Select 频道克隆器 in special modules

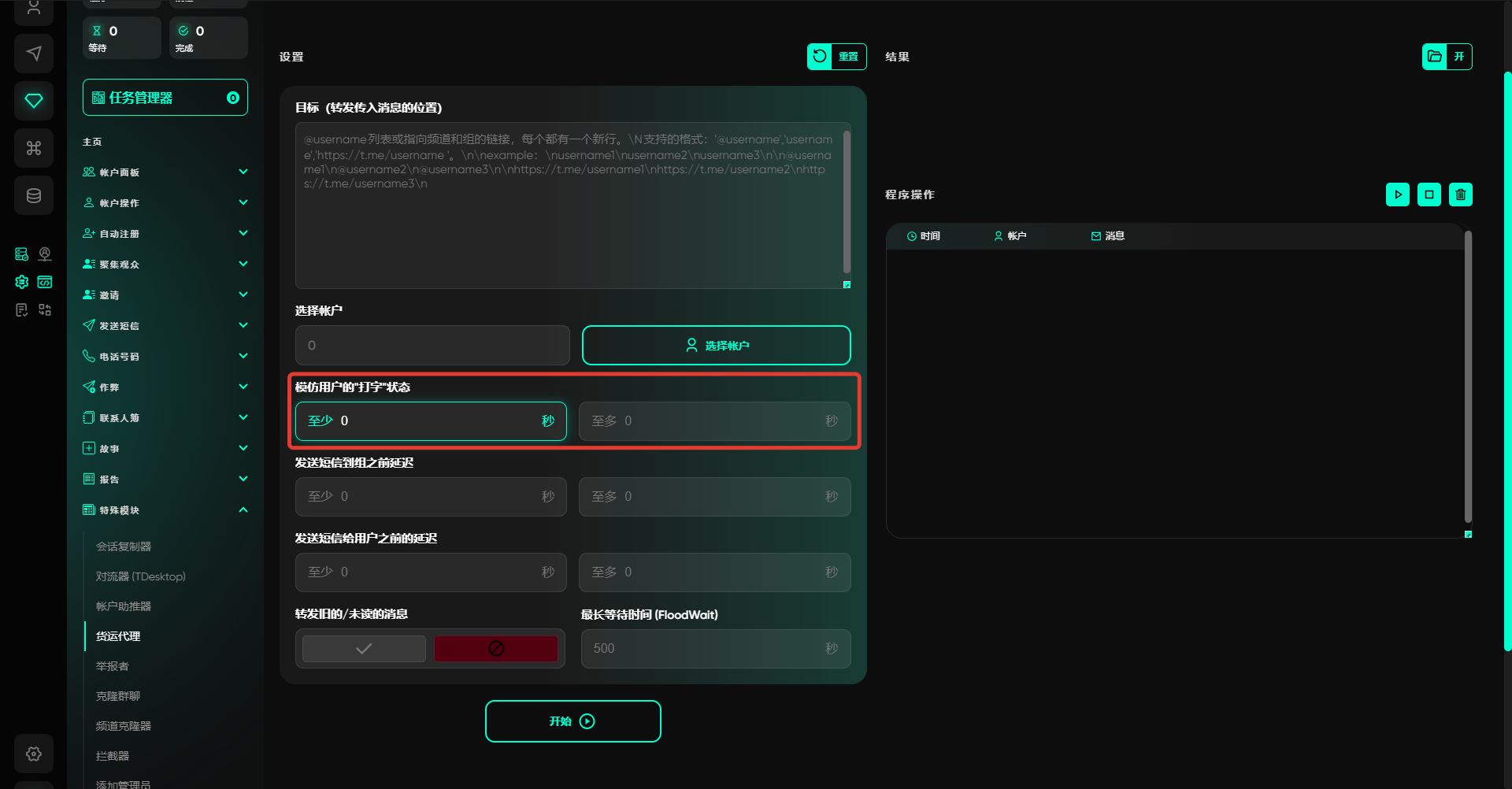click(x=124, y=726)
